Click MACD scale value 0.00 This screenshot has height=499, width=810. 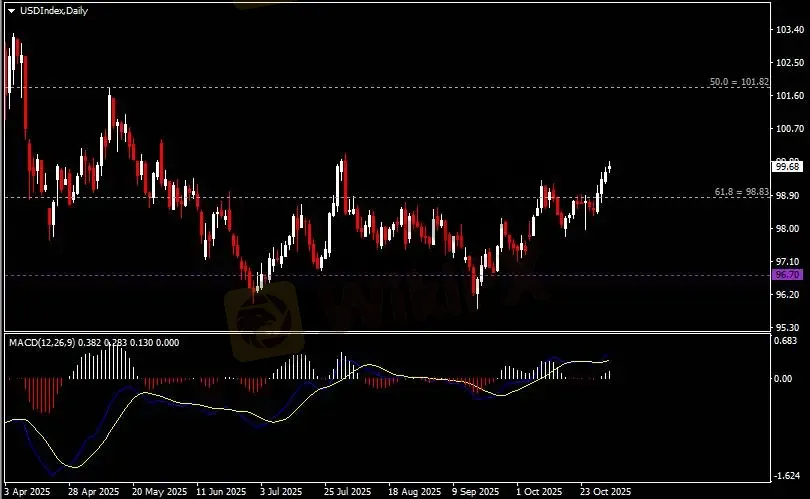pyautogui.click(x=784, y=379)
